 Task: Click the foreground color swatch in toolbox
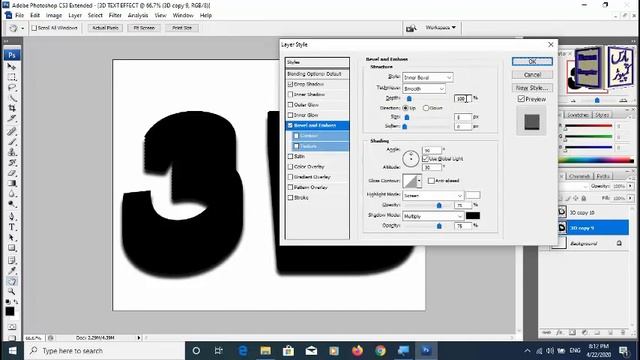[9, 311]
